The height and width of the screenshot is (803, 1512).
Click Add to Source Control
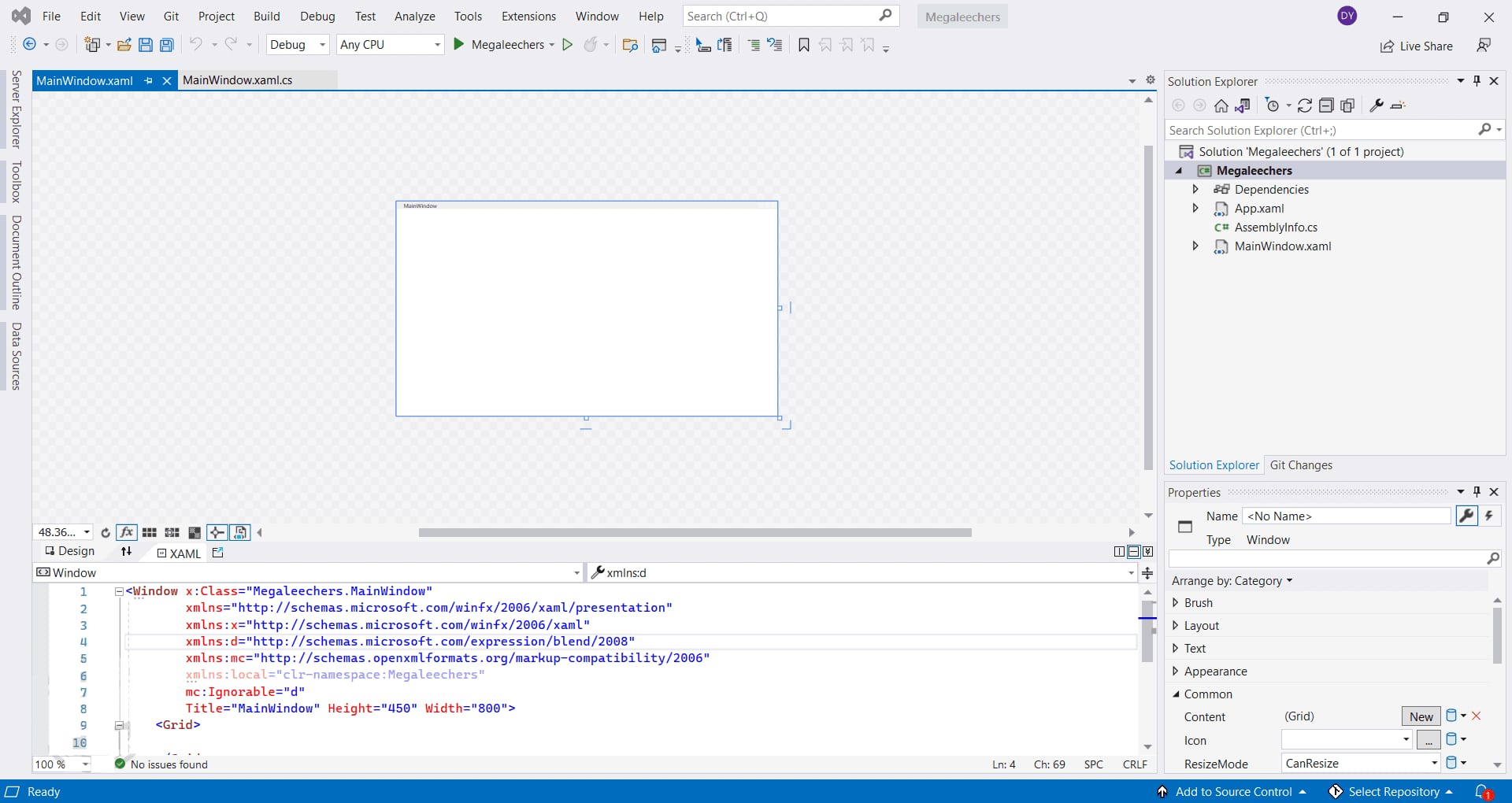click(1233, 792)
